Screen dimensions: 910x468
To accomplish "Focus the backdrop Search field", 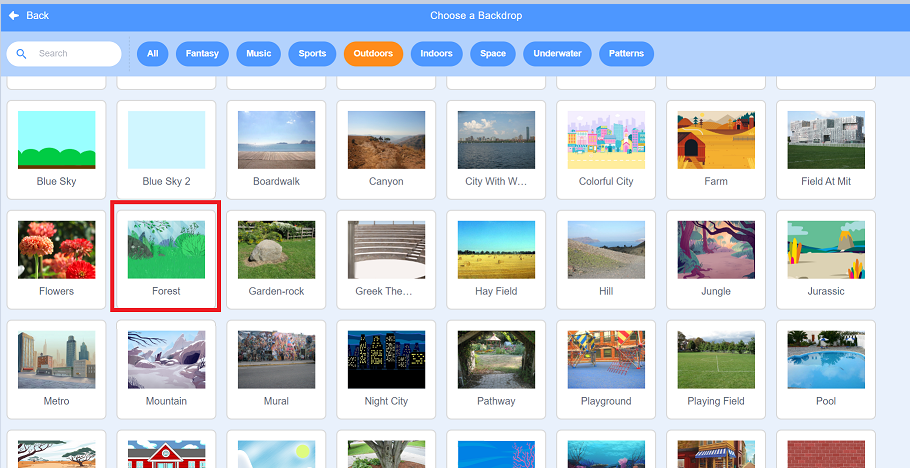I will [64, 53].
